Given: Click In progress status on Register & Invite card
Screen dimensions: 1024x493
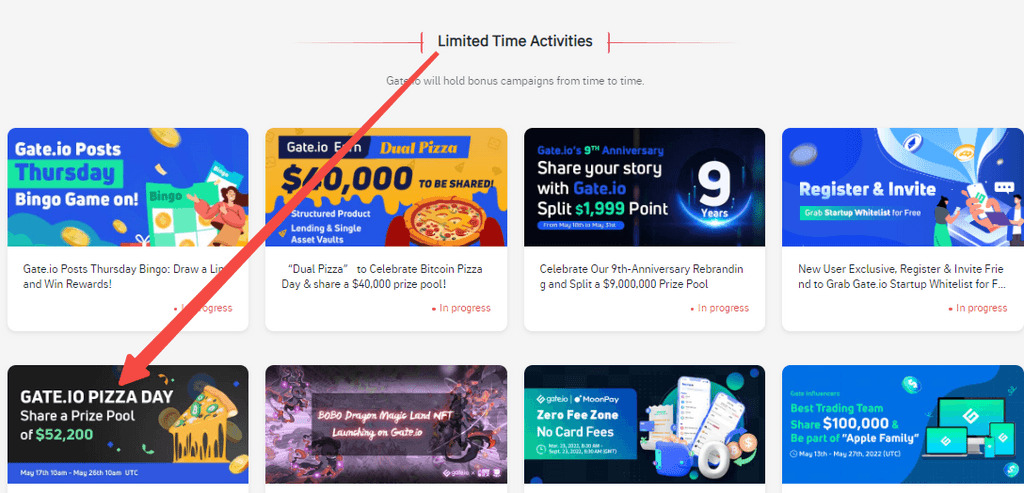Looking at the screenshot, I should pyautogui.click(x=978, y=308).
